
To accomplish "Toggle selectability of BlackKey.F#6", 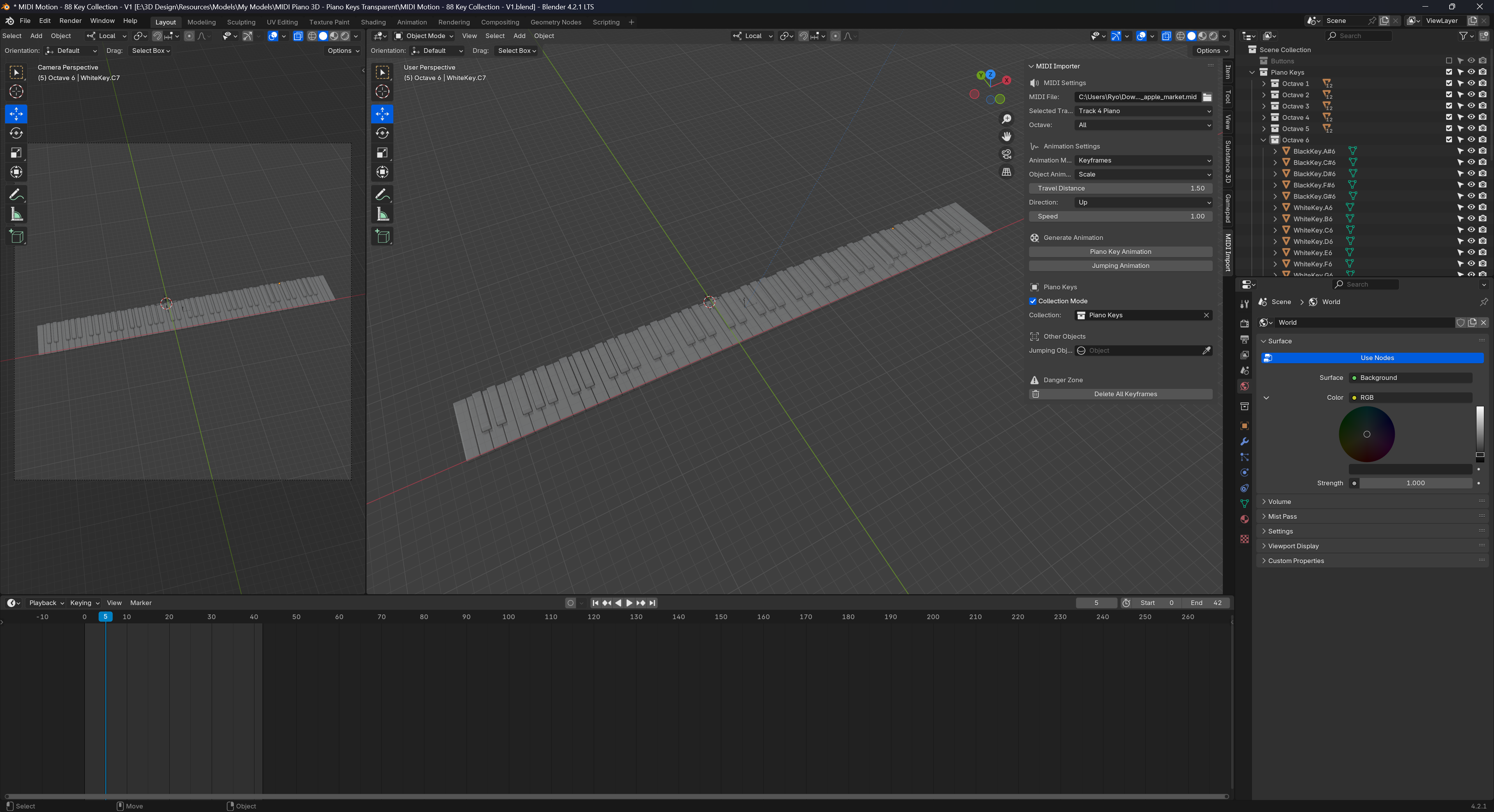I will (x=1461, y=185).
